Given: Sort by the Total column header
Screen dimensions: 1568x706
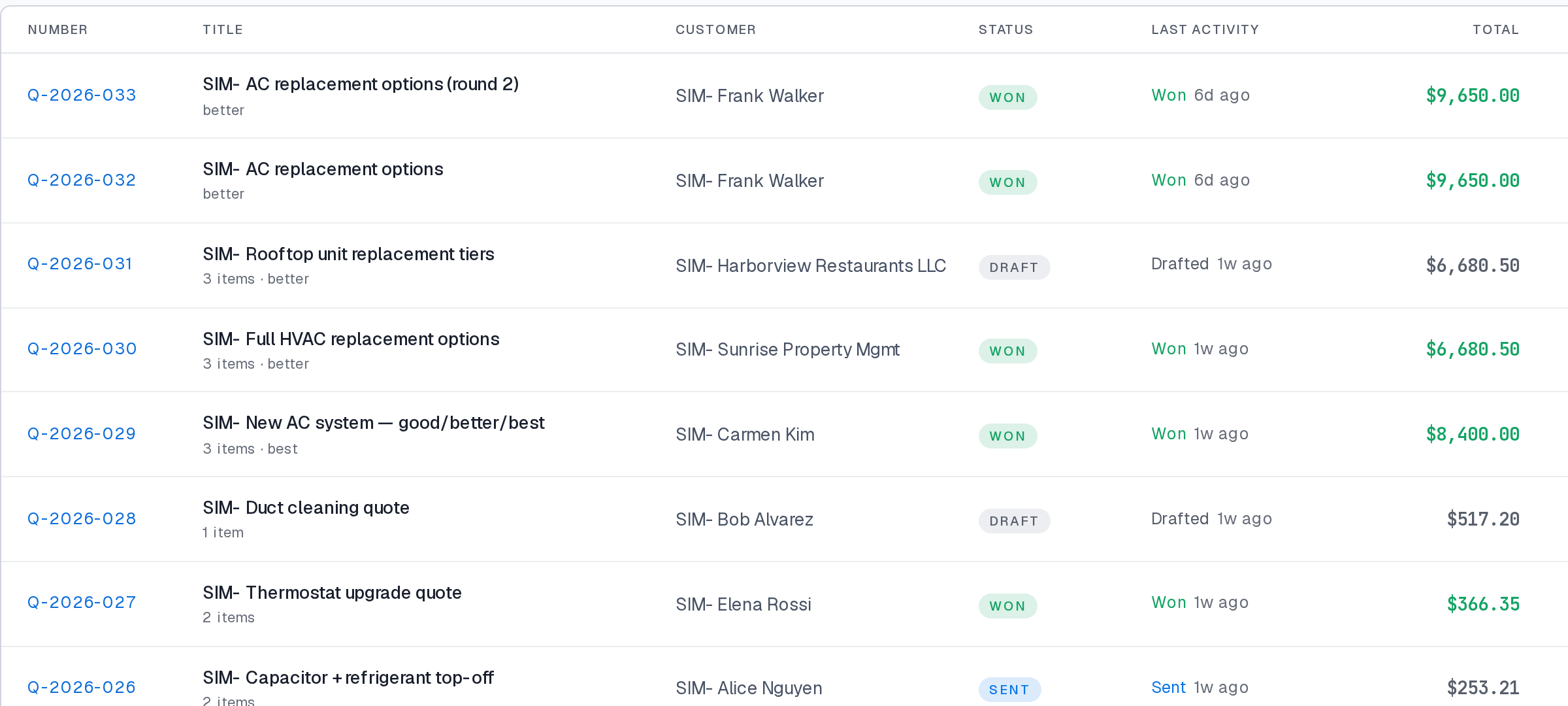Looking at the screenshot, I should 1495,29.
